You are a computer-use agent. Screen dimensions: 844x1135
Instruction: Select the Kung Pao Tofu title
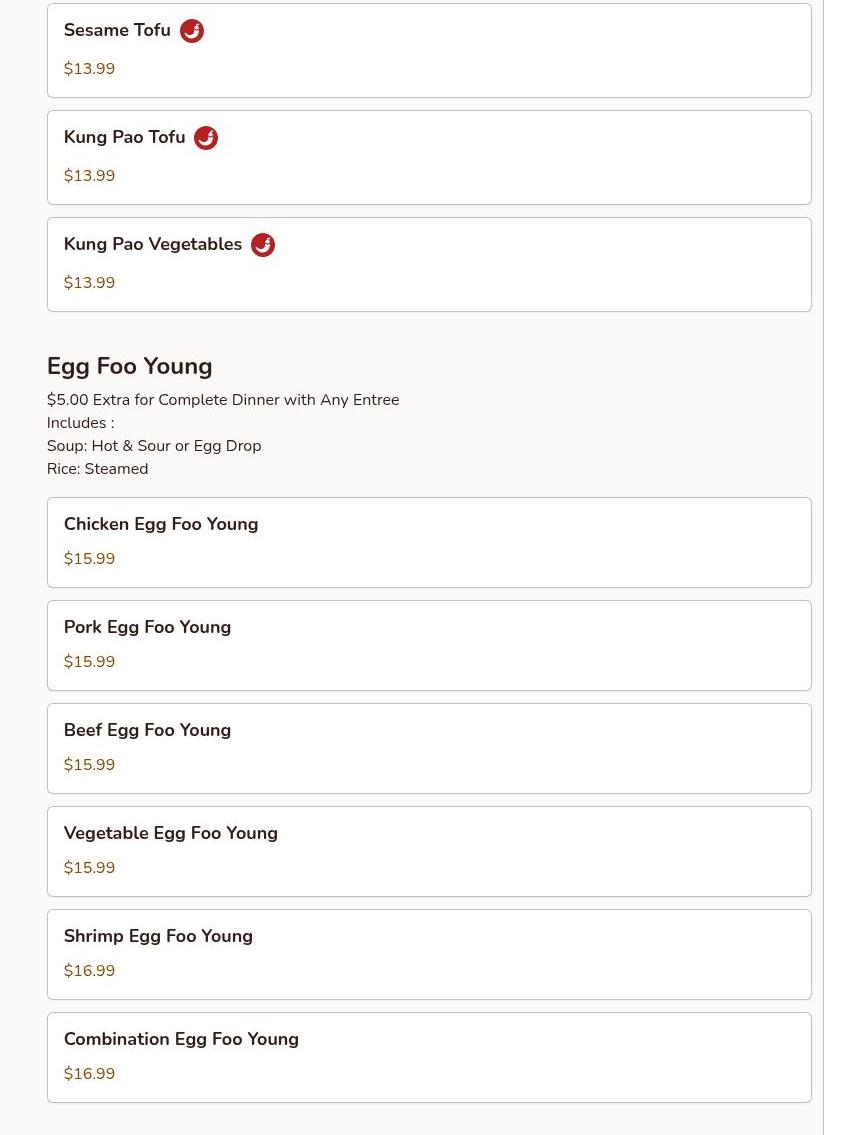tap(124, 138)
